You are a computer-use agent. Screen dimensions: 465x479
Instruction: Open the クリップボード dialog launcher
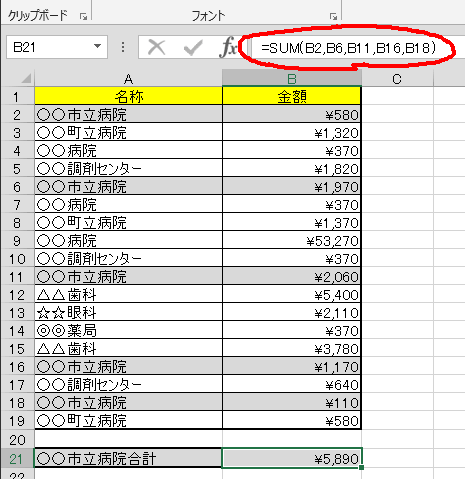(x=83, y=16)
